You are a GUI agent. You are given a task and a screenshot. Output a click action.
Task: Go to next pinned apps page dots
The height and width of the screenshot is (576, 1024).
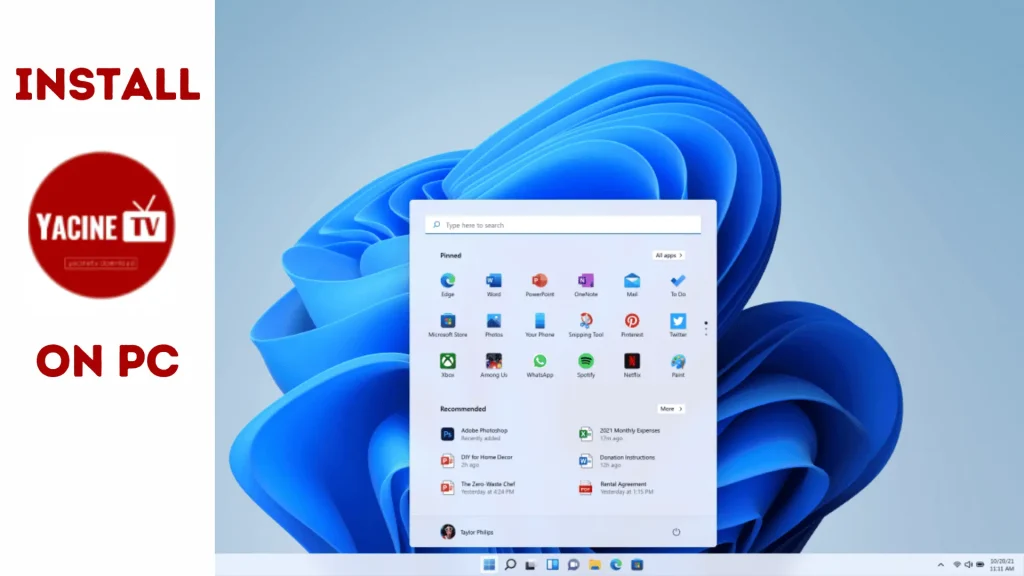point(706,327)
